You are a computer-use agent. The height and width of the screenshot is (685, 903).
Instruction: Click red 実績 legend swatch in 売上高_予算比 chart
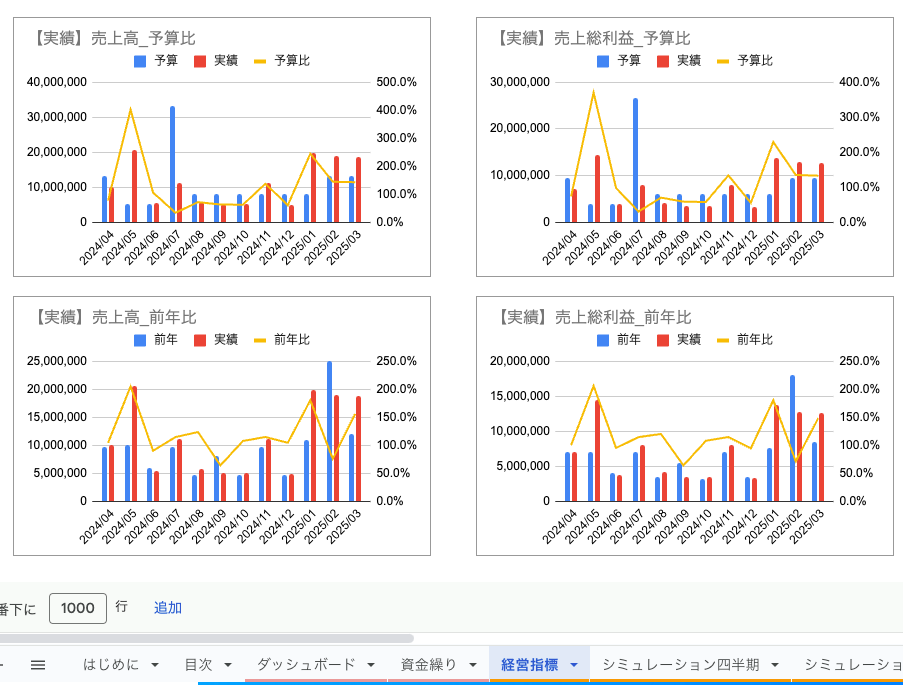[x=200, y=61]
